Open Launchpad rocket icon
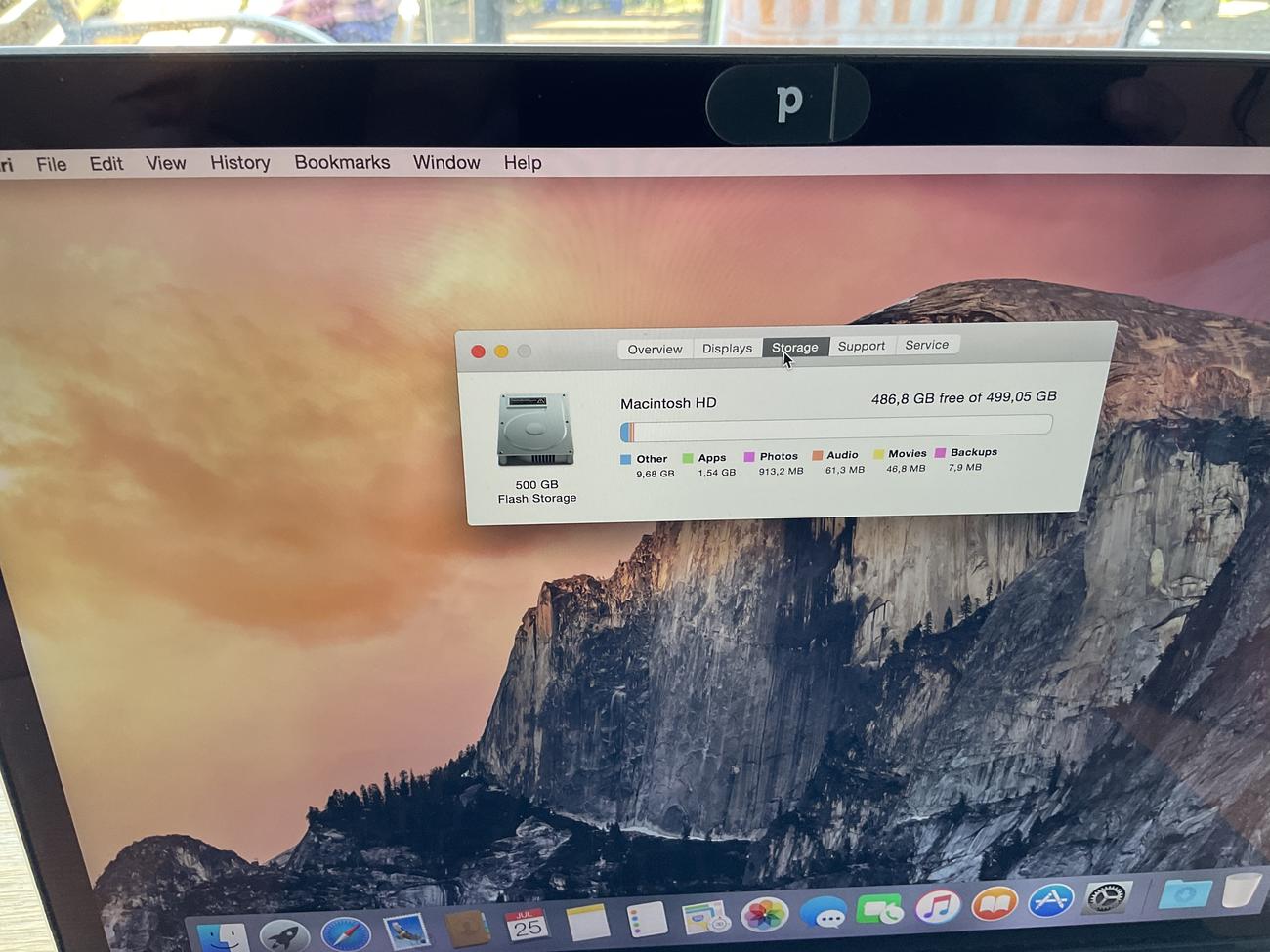 pos(284,935)
